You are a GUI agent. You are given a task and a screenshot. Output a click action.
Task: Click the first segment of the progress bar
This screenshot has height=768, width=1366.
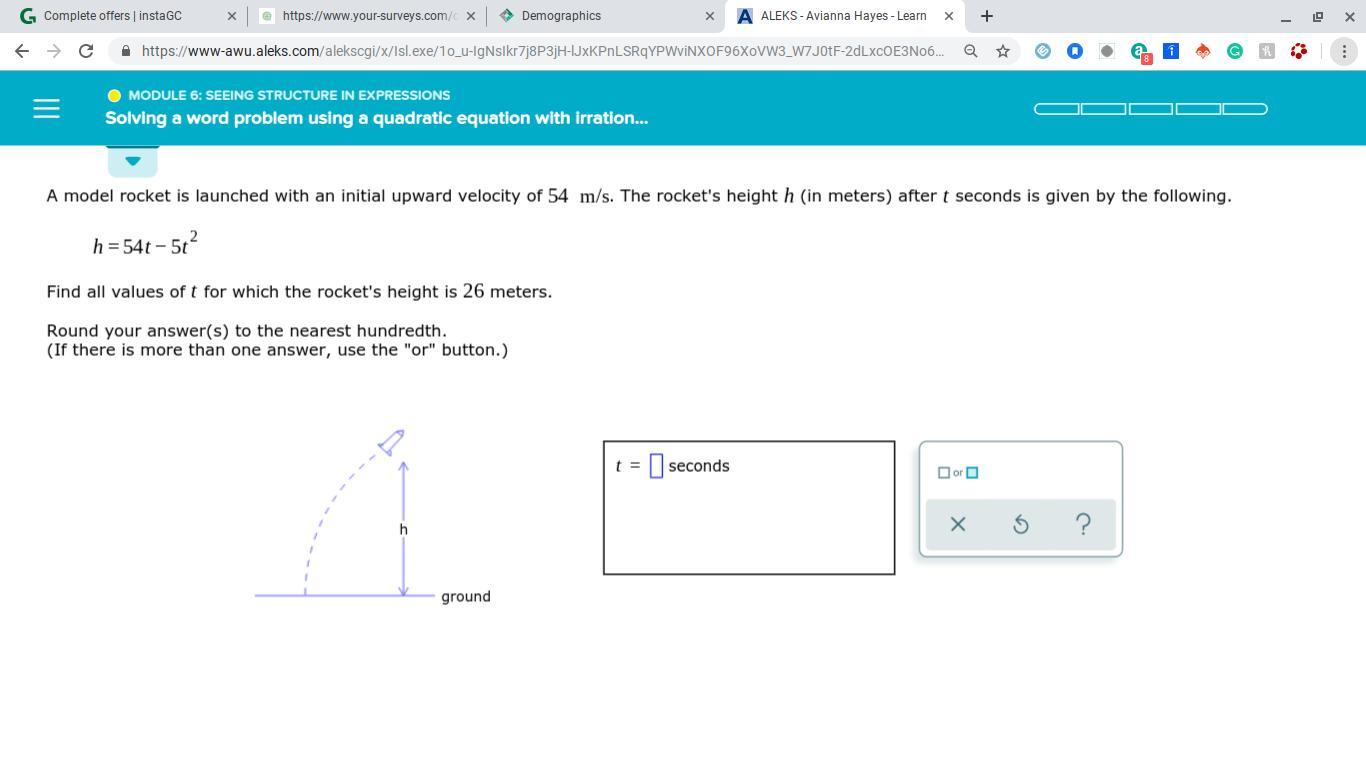coord(1057,109)
